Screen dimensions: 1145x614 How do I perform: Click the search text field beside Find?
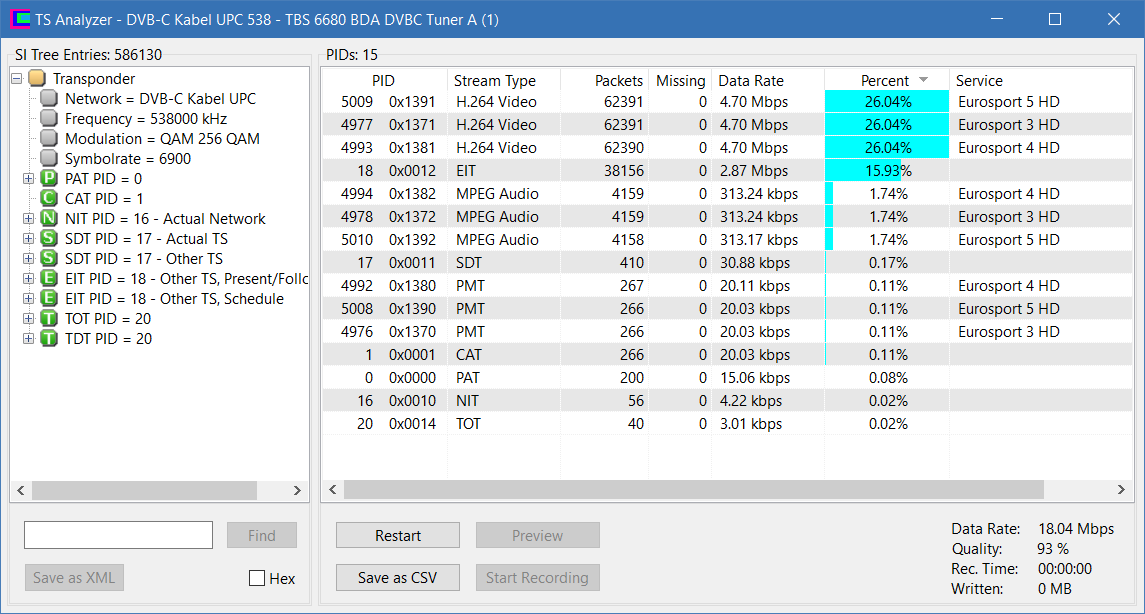click(x=118, y=535)
